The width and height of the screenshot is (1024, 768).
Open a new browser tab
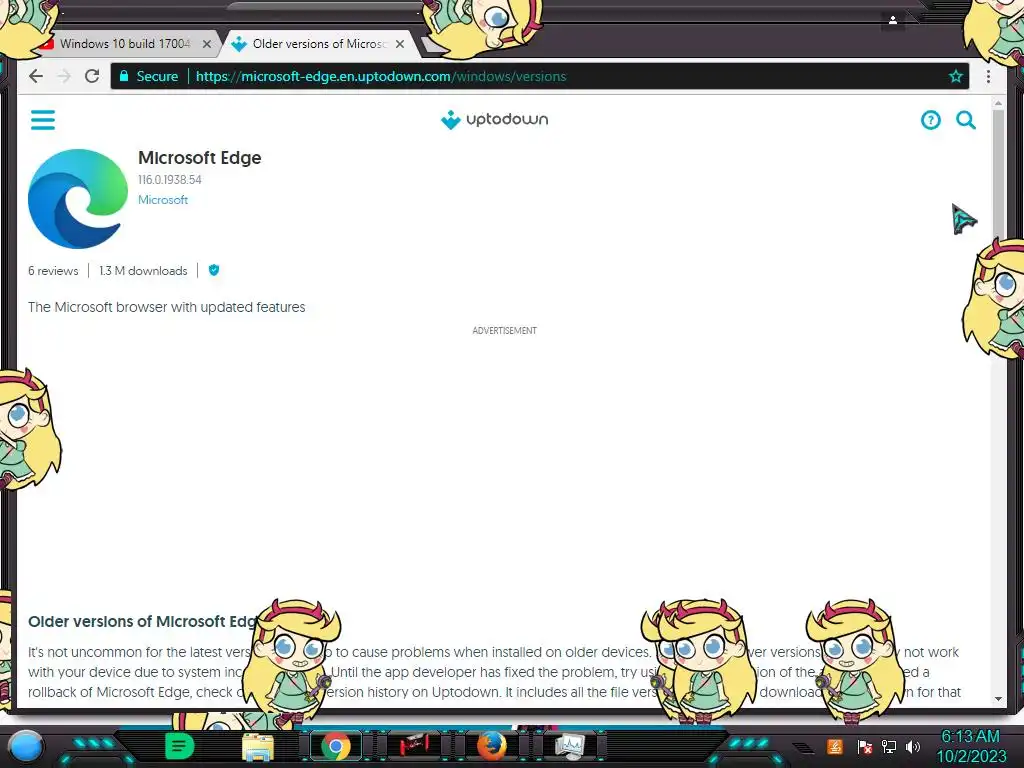coord(430,44)
